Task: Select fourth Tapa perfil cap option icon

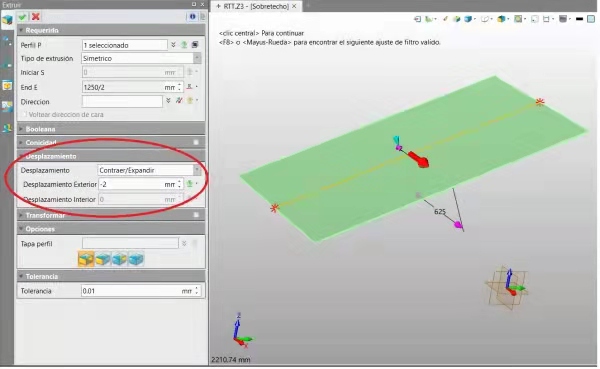Action: pyautogui.click(x=136, y=259)
